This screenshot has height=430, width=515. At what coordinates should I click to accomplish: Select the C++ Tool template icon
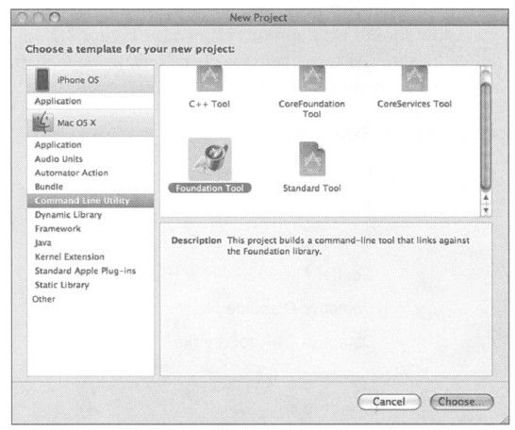tap(209, 78)
